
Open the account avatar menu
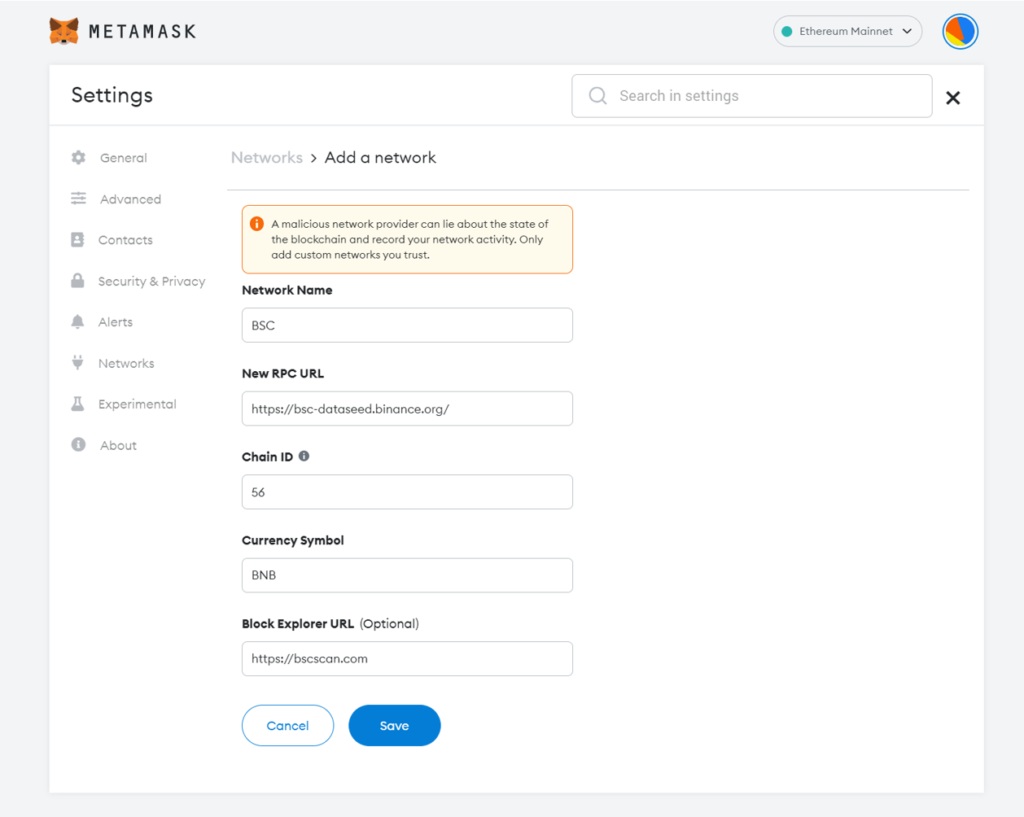(x=959, y=31)
